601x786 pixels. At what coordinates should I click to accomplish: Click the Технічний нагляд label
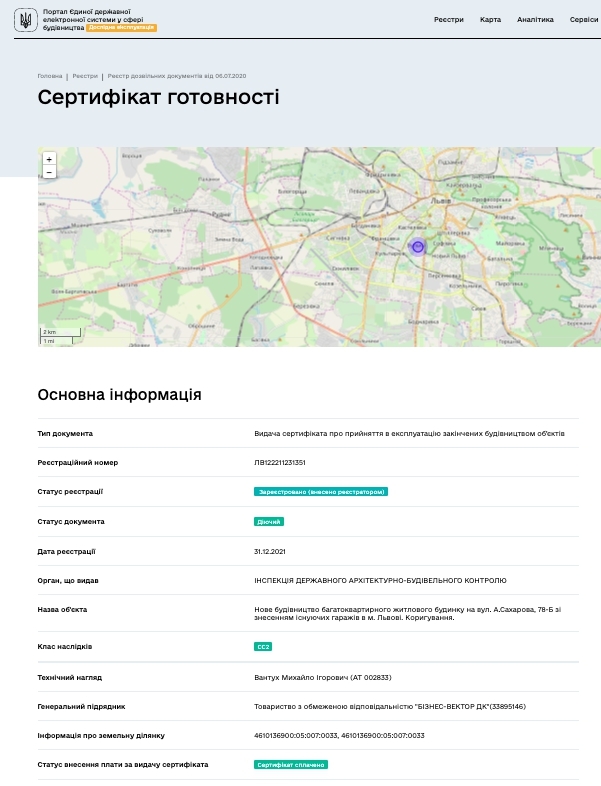click(x=70, y=678)
